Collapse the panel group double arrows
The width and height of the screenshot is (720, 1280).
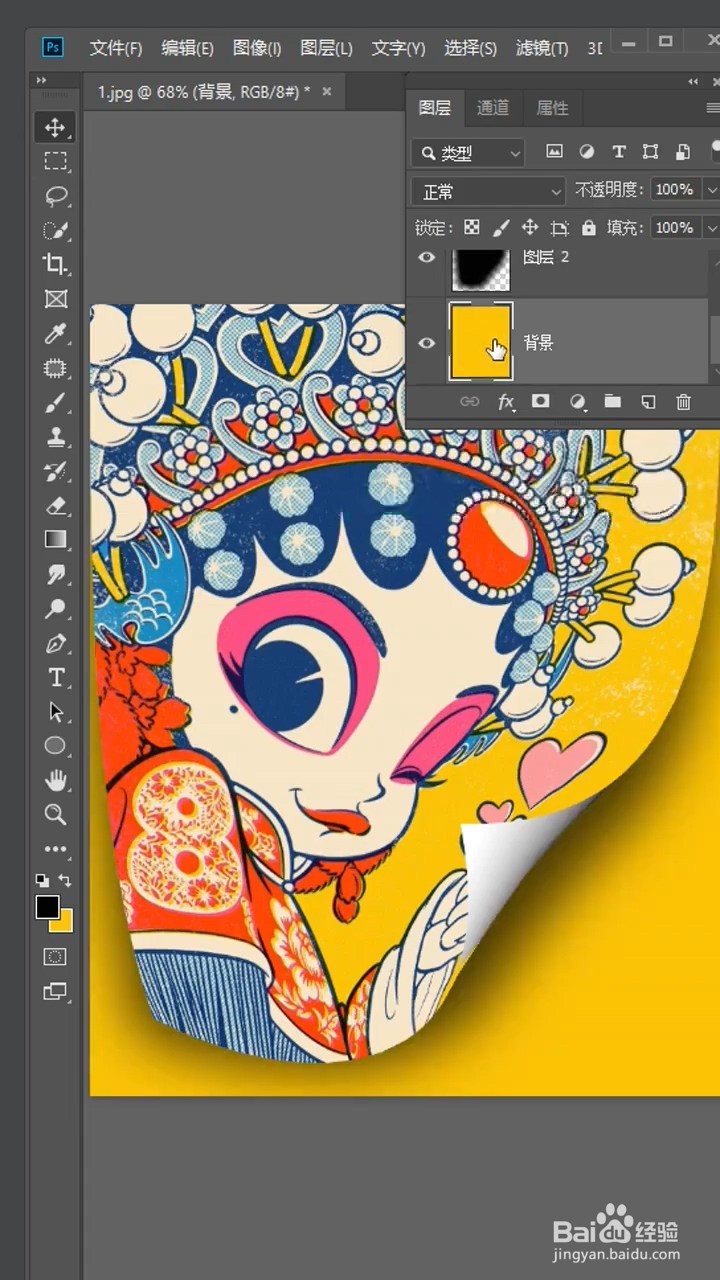(x=693, y=81)
